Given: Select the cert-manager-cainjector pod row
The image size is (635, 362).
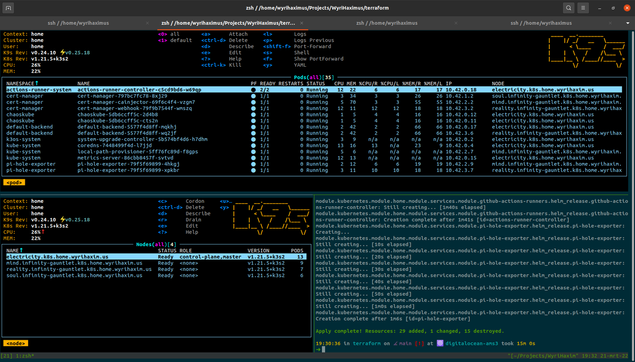Looking at the screenshot, I should coord(314,102).
